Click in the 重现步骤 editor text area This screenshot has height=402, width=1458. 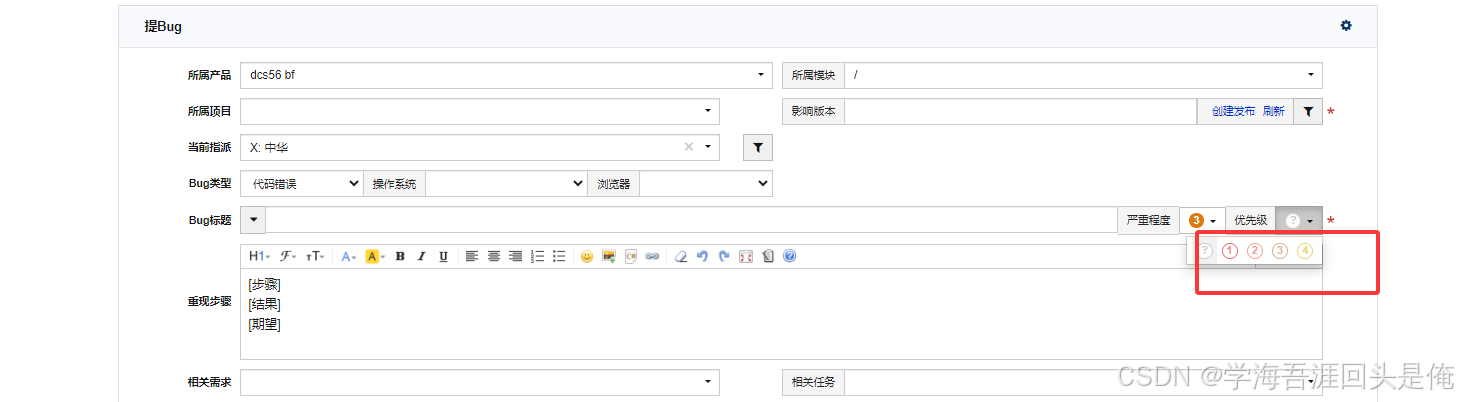pyautogui.click(x=781, y=314)
